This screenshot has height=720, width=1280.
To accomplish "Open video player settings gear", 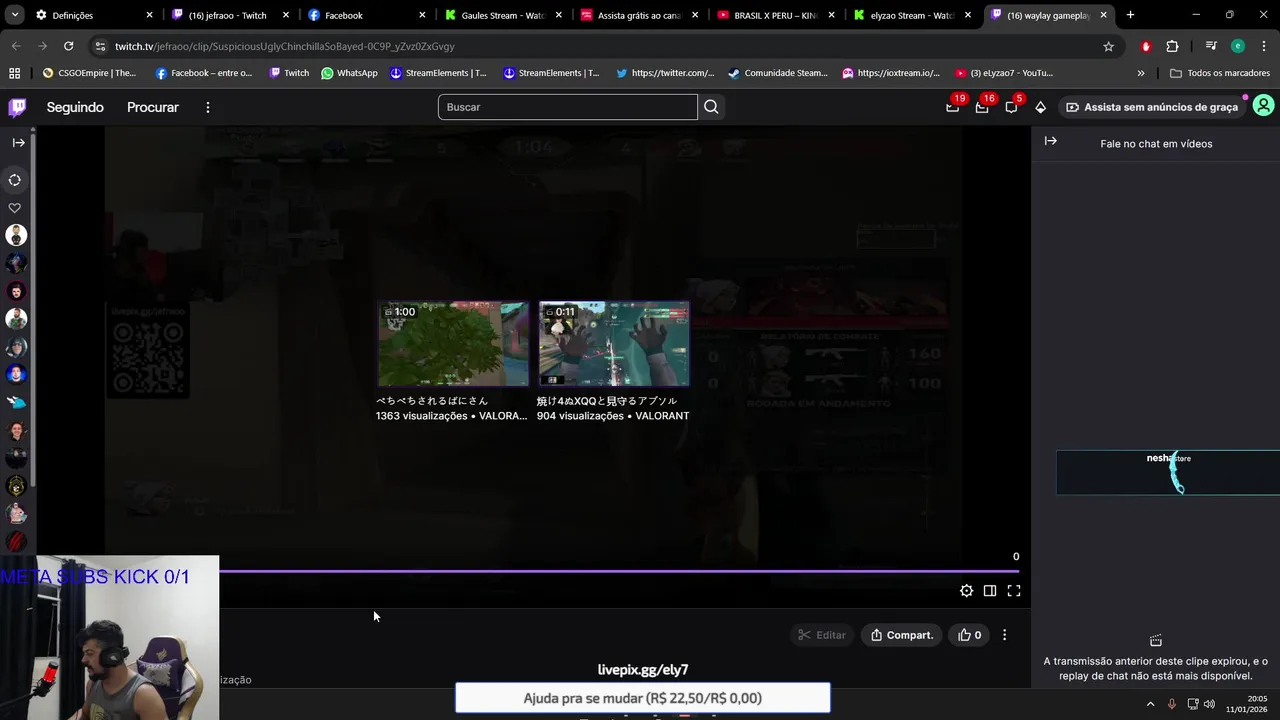I will (966, 591).
